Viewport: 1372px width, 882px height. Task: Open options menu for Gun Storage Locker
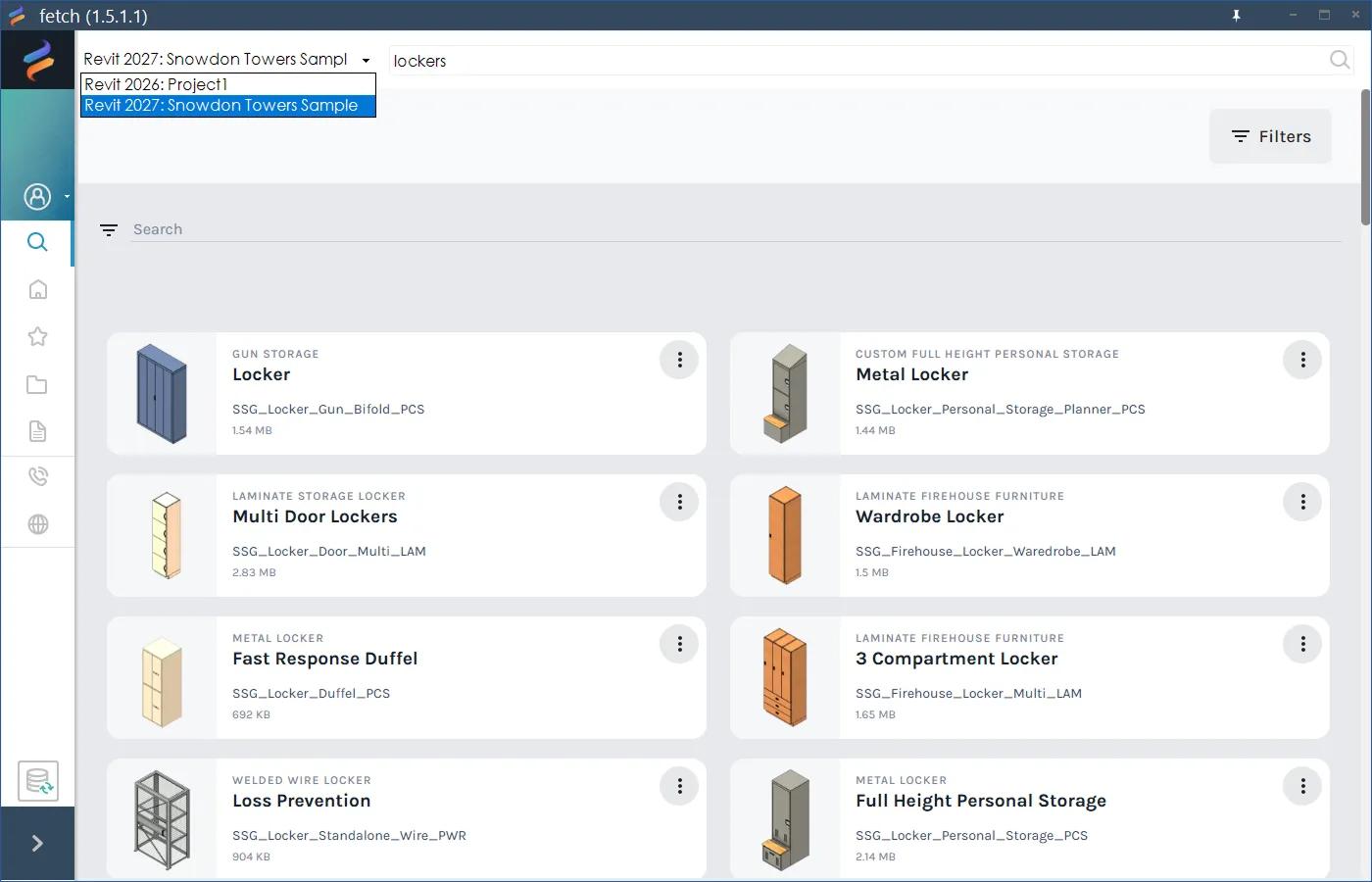click(x=679, y=360)
